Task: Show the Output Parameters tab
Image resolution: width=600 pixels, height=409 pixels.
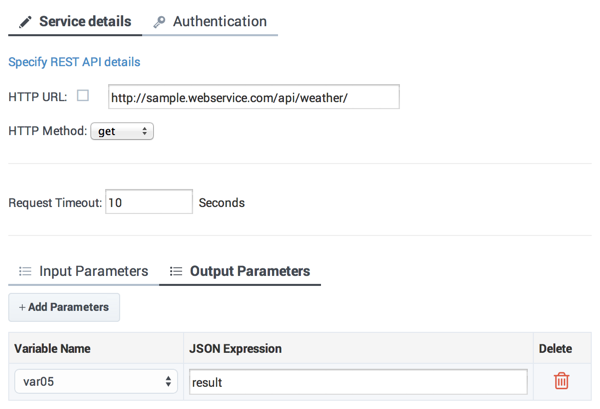Action: click(x=249, y=271)
